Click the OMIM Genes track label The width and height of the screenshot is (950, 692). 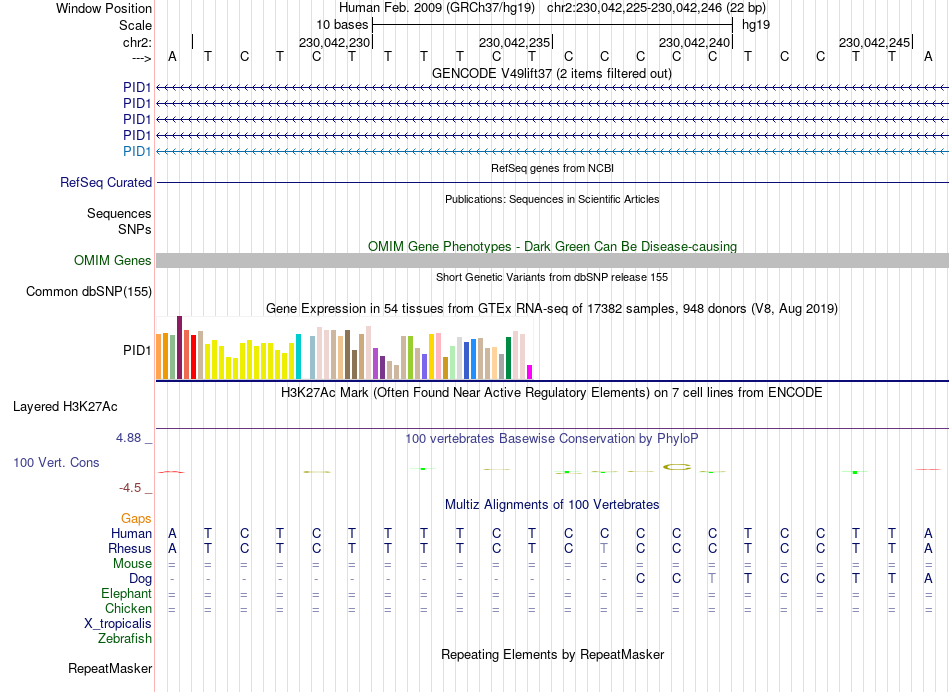tap(113, 261)
